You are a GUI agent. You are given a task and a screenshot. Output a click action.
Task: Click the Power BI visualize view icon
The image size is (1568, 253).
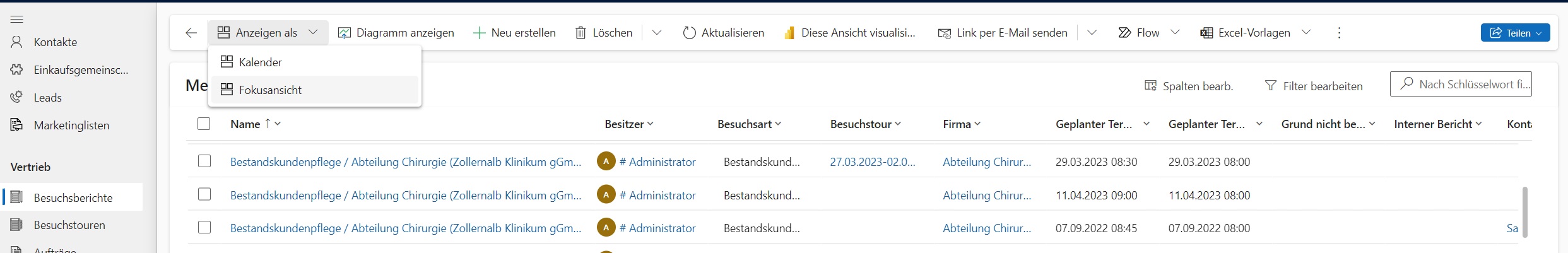789,33
